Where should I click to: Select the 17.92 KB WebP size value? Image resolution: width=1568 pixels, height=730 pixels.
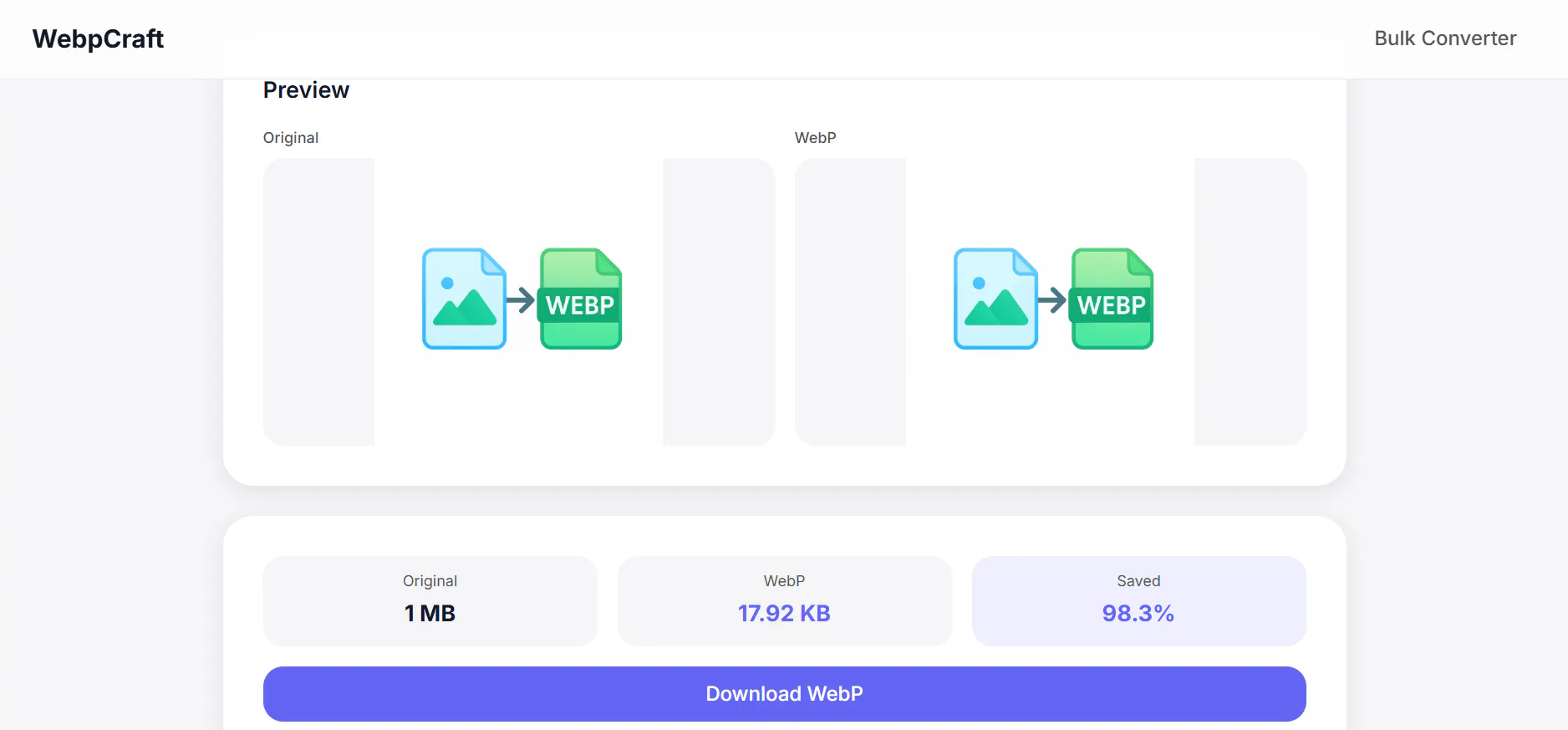[784, 614]
